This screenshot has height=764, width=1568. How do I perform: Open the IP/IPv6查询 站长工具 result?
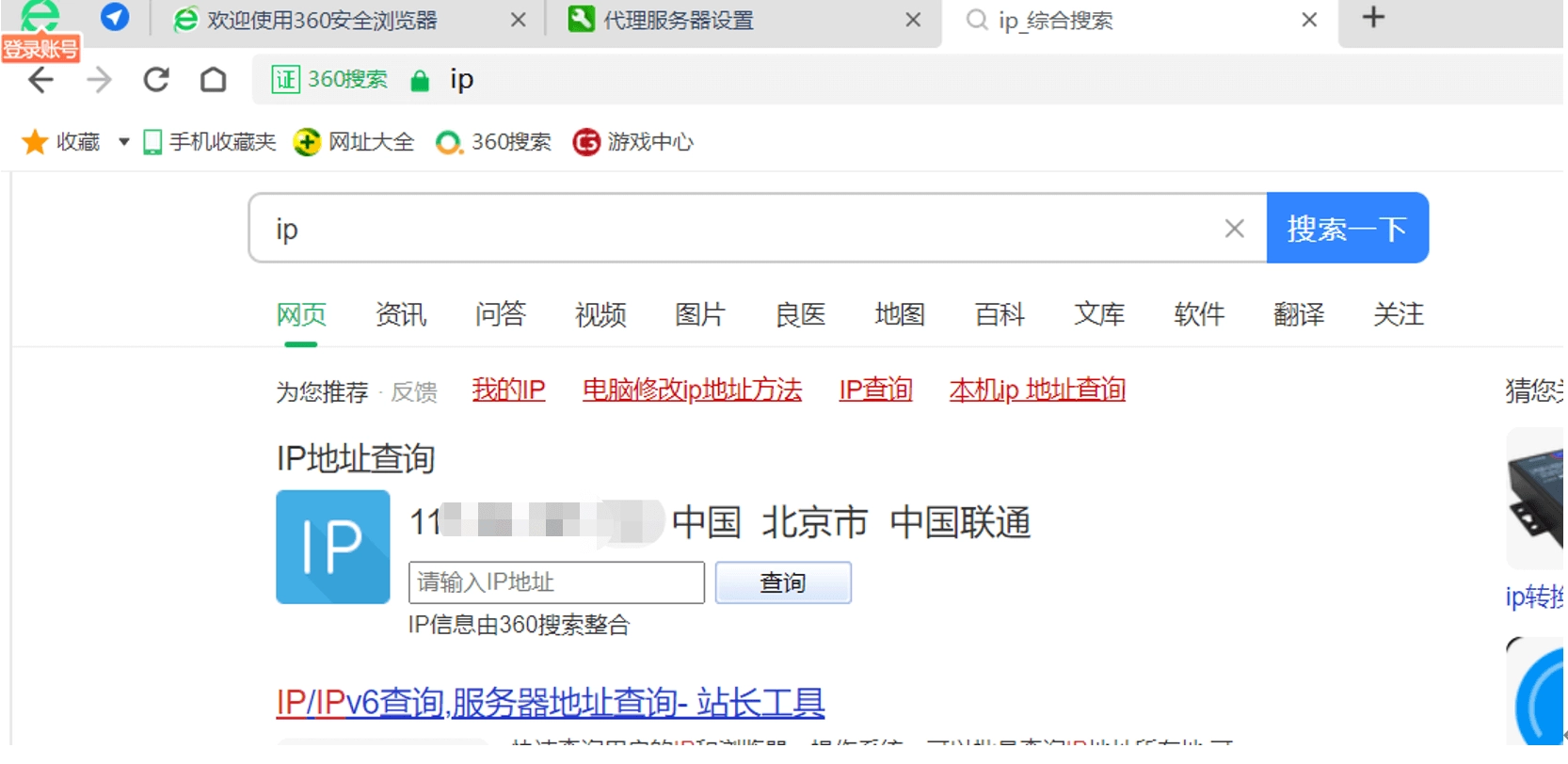click(550, 702)
